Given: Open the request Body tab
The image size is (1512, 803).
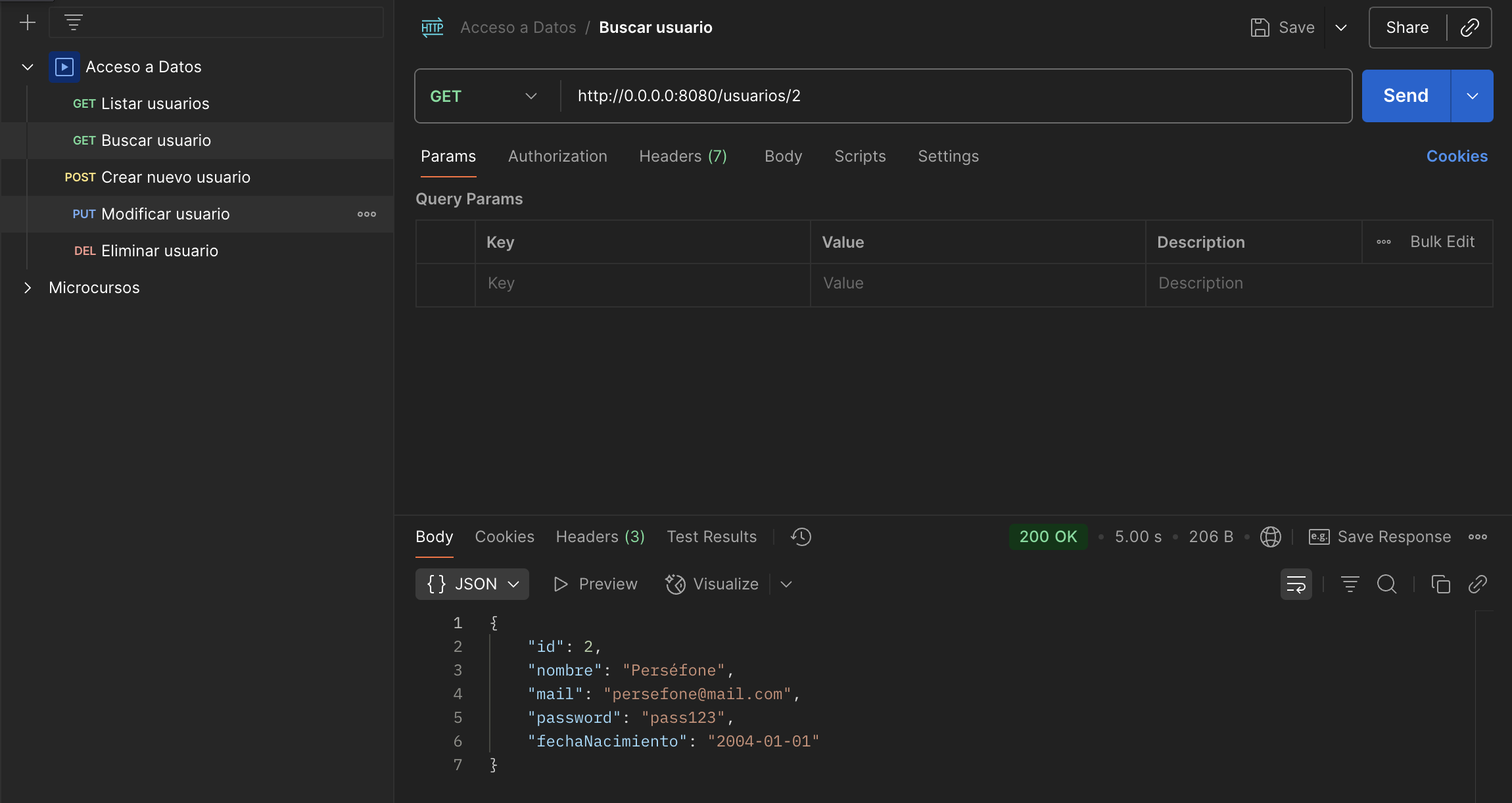Looking at the screenshot, I should [x=784, y=156].
